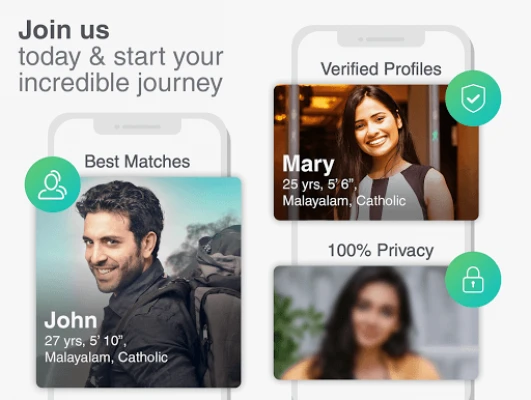
Task: Click the green shield verified badge icon
Action: pos(473,98)
